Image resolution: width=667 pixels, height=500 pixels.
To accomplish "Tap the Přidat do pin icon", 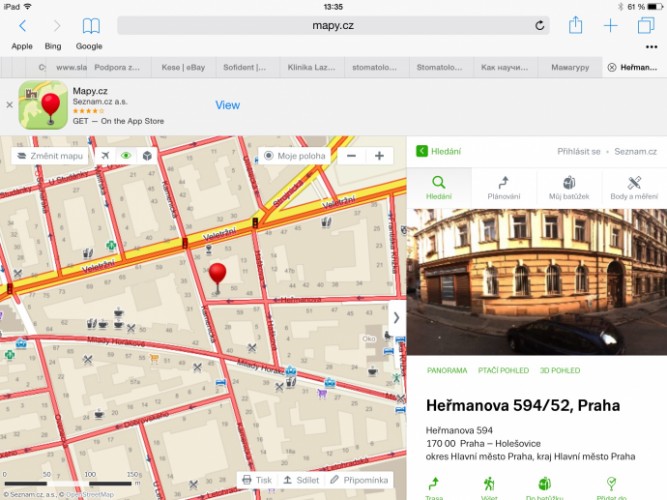I will [x=611, y=488].
